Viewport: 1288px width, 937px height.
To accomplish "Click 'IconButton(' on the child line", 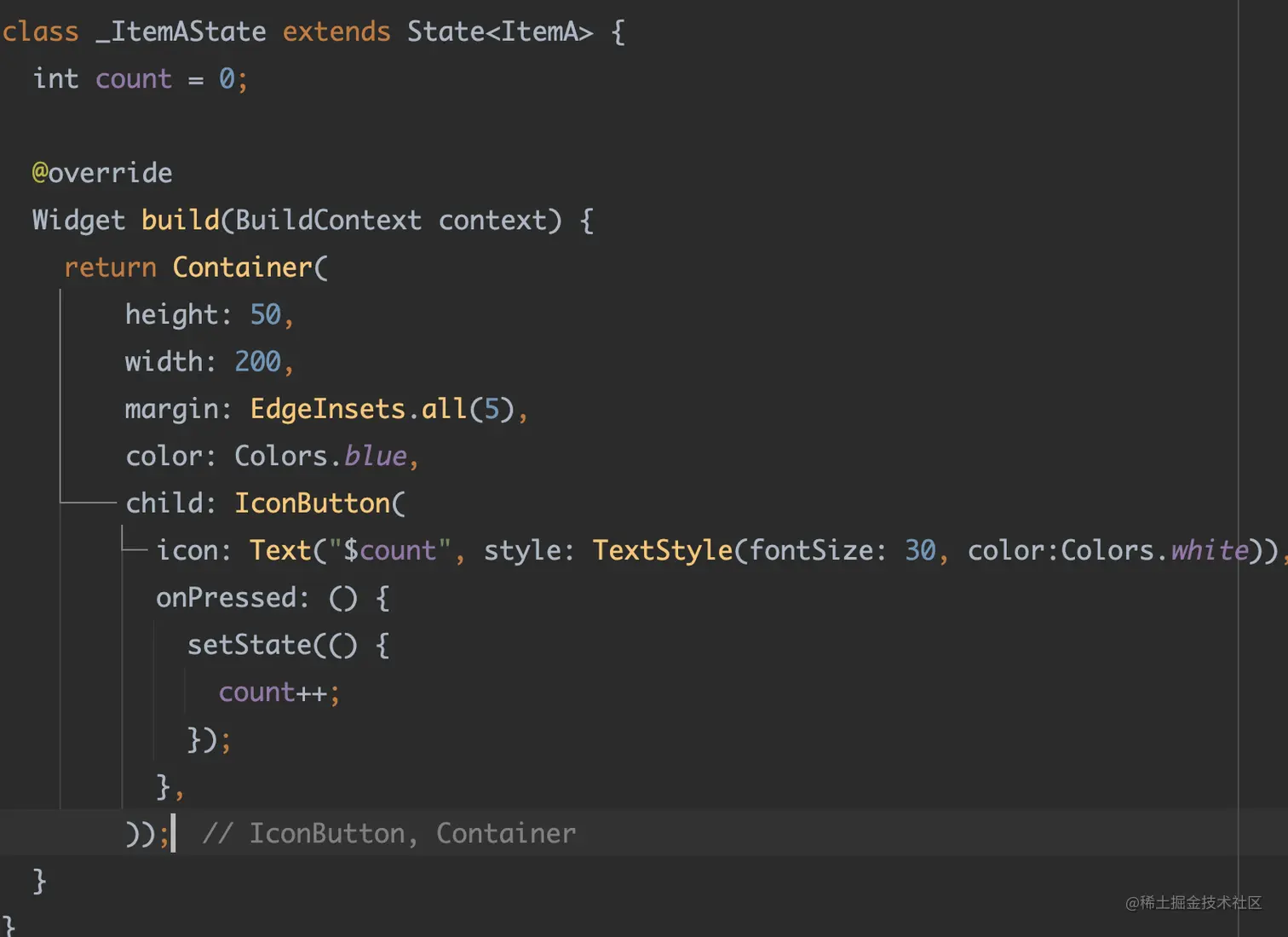I will tap(320, 503).
